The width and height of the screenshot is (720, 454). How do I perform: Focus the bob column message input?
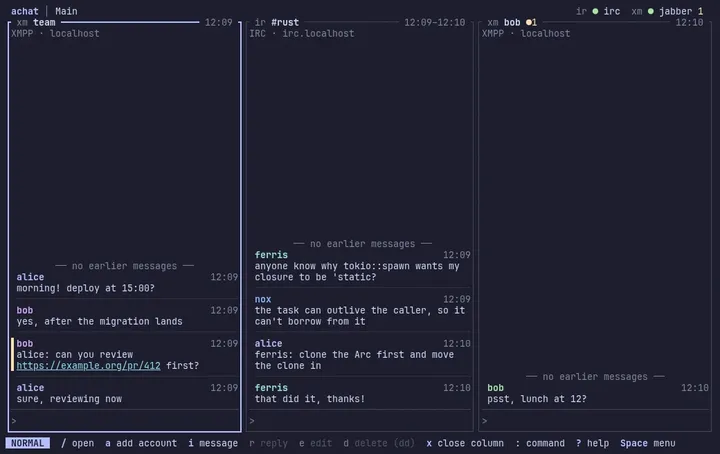pyautogui.click(x=595, y=421)
